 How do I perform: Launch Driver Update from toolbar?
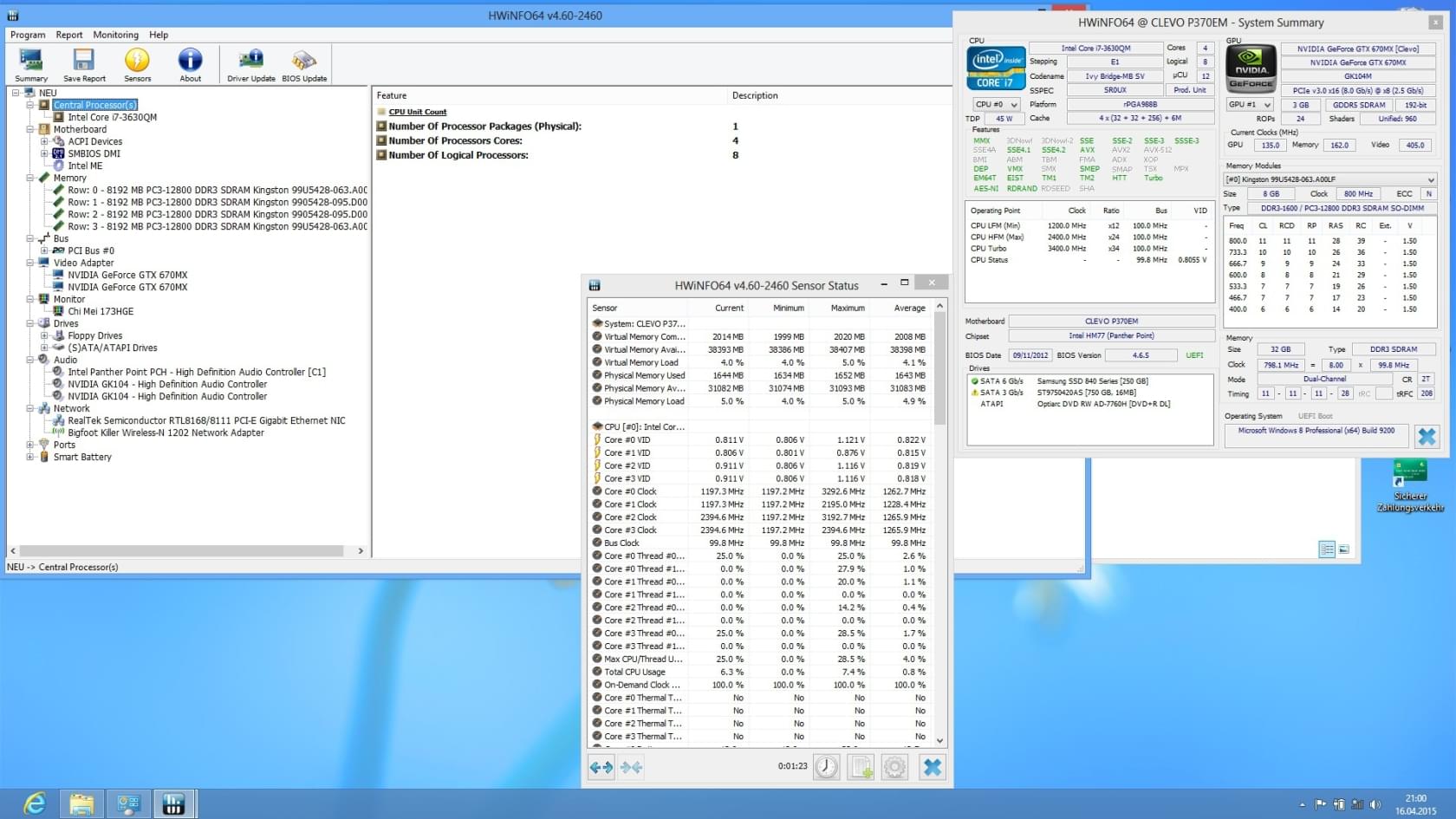(251, 65)
